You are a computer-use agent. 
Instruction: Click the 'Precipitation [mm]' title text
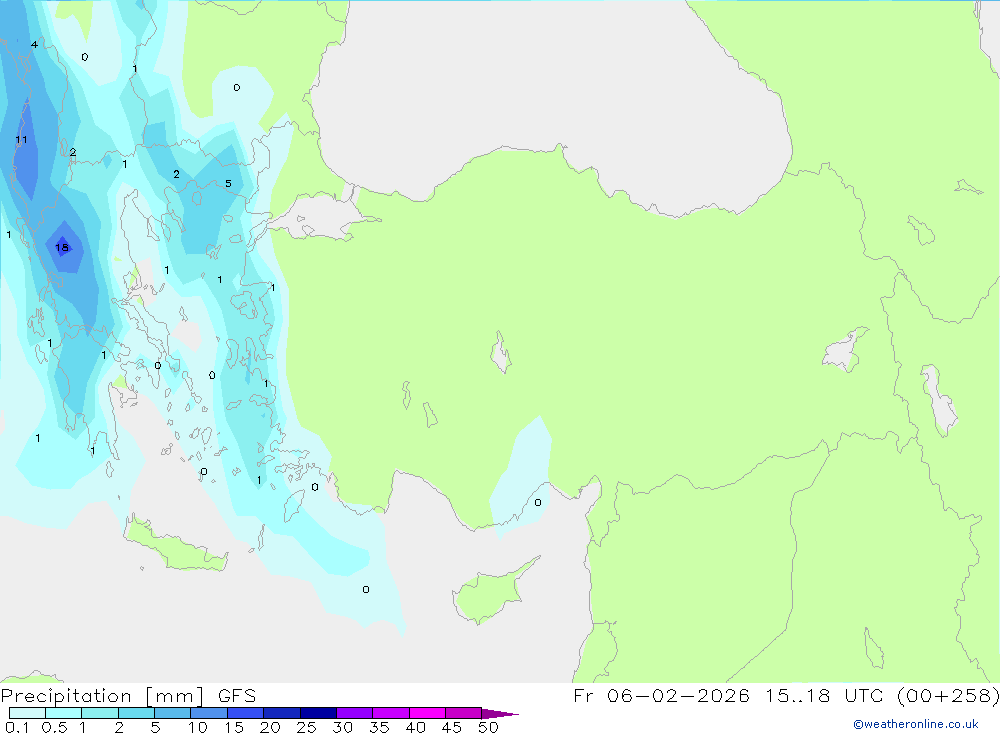103,695
